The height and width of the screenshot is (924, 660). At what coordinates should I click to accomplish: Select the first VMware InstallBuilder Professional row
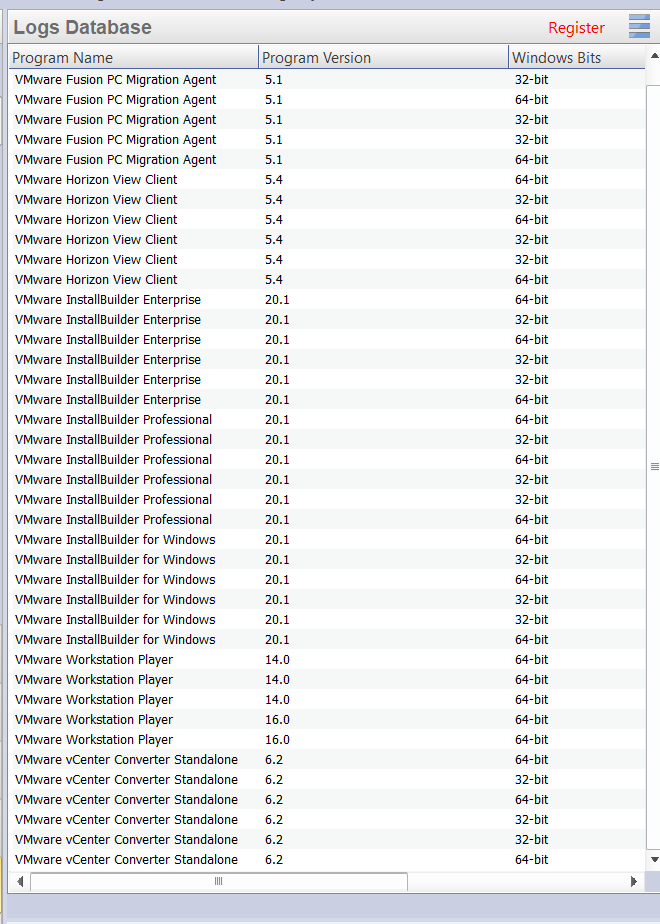329,420
